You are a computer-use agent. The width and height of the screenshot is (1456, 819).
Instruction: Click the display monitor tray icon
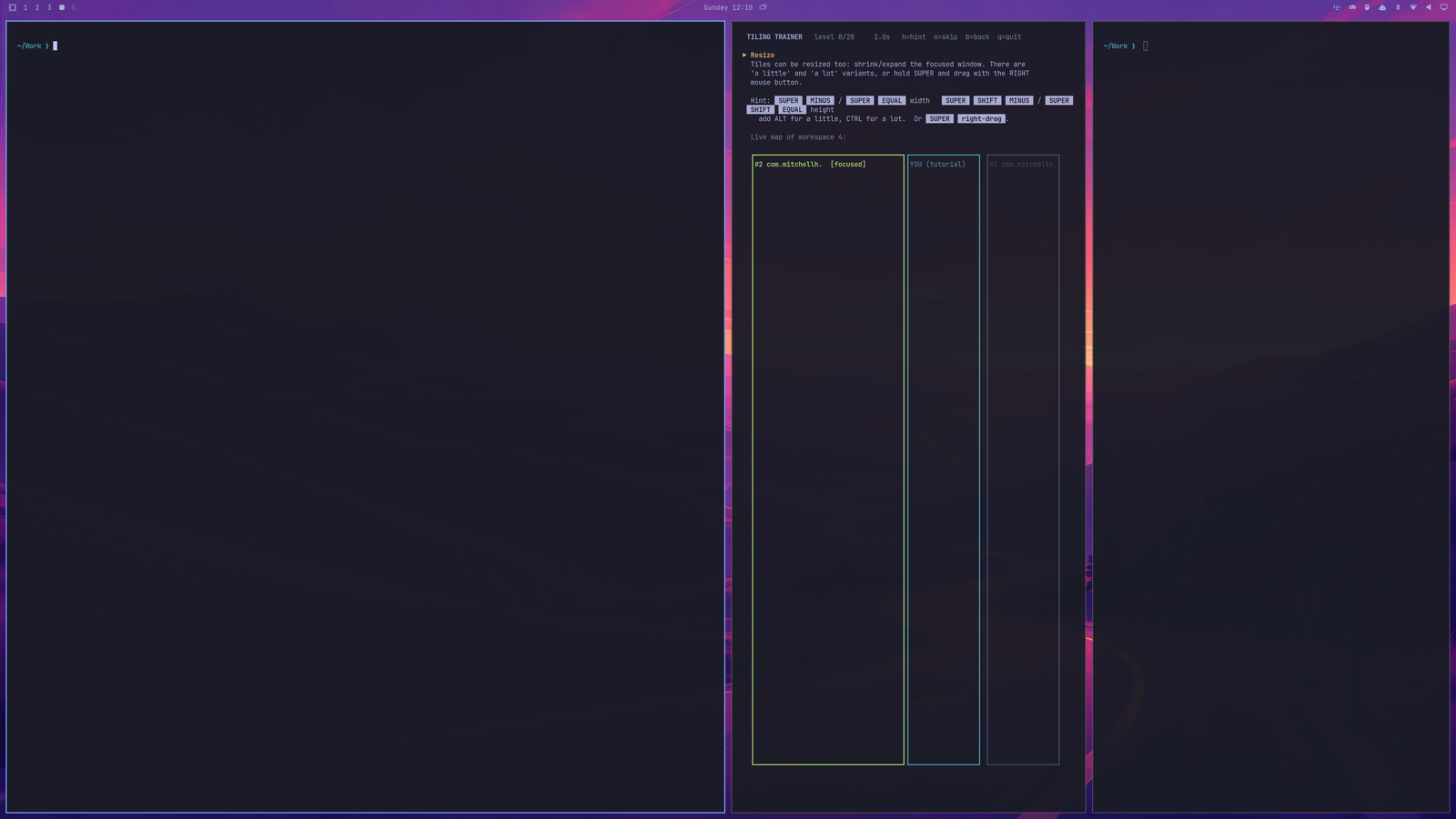[1443, 7]
